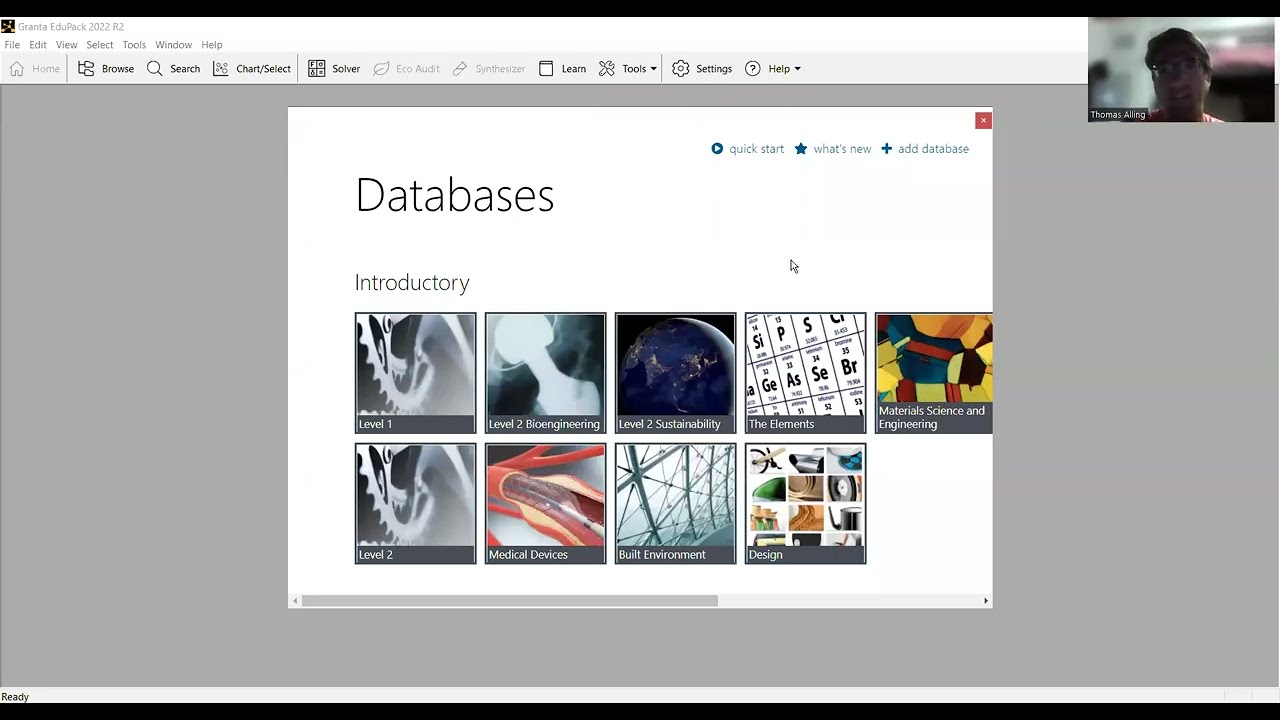Open the Help menu in menu bar
The height and width of the screenshot is (720, 1280).
pos(212,45)
